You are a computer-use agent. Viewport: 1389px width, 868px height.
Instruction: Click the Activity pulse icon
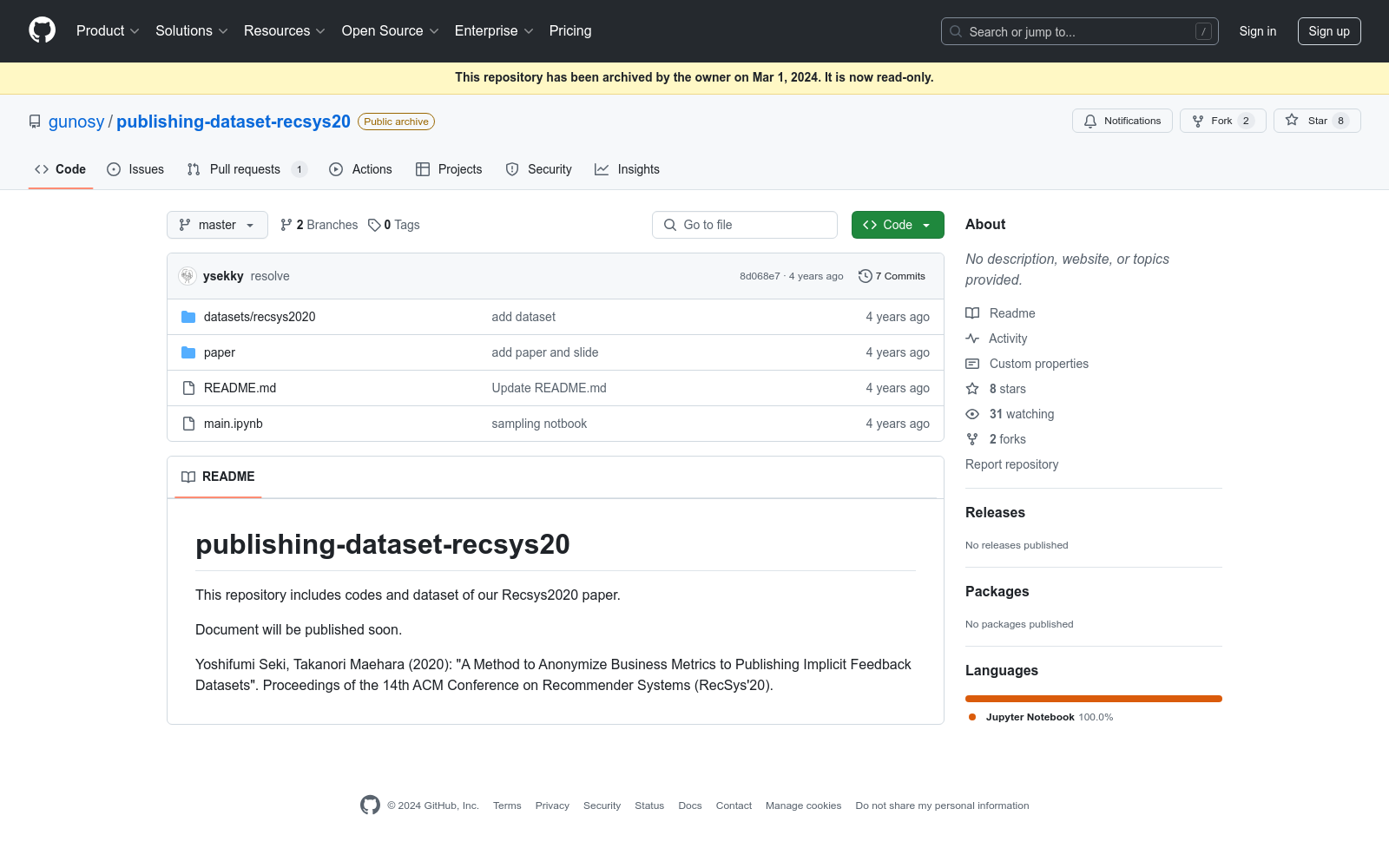click(x=972, y=339)
